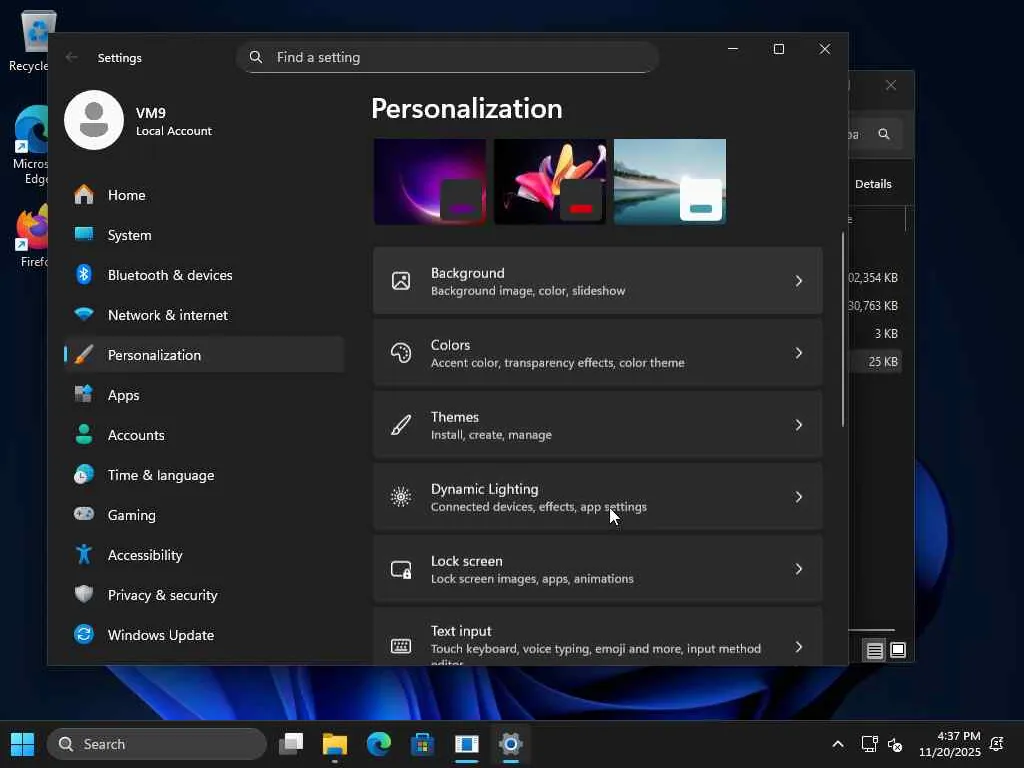Expand the Colors settings chevron
The image size is (1024, 768).
798,353
